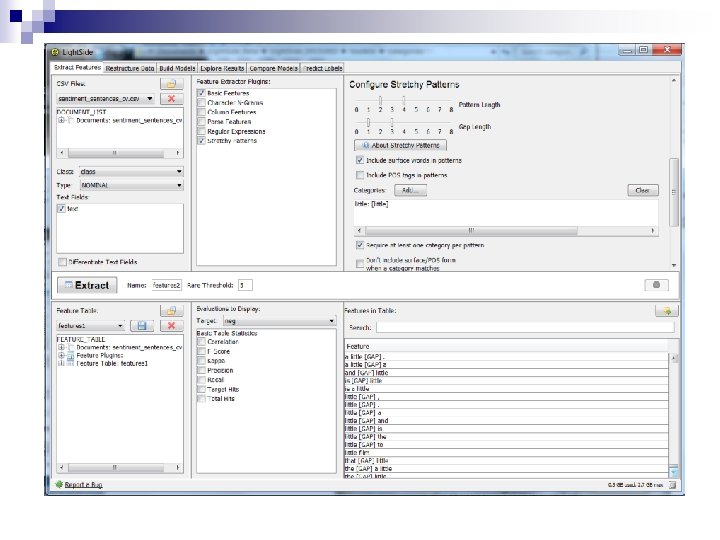
Task: Switch to Restructure Data tab
Action: (130, 68)
